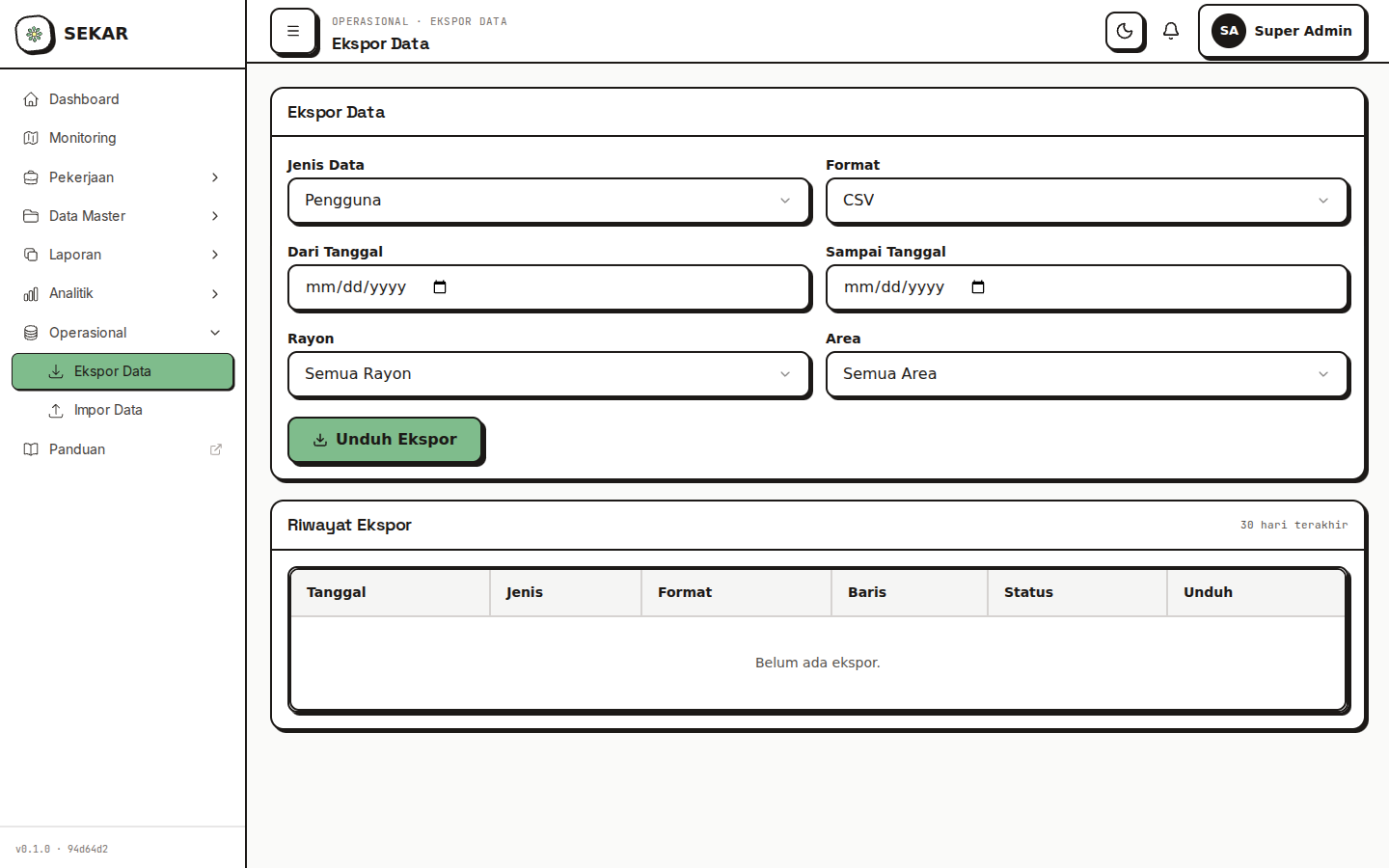Open the Semua Area dropdown

pyautogui.click(x=1087, y=374)
